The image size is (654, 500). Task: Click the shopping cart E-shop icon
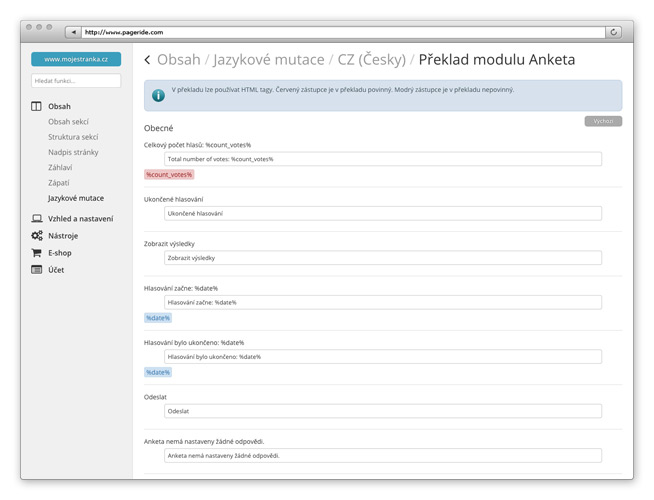(x=37, y=253)
